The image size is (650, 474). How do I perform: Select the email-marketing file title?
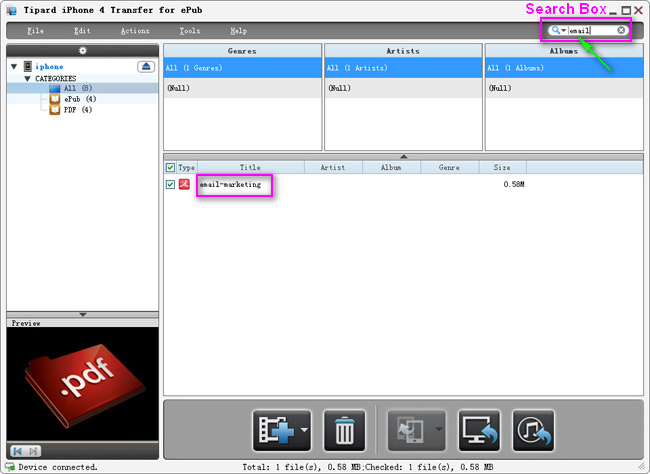[x=230, y=185]
